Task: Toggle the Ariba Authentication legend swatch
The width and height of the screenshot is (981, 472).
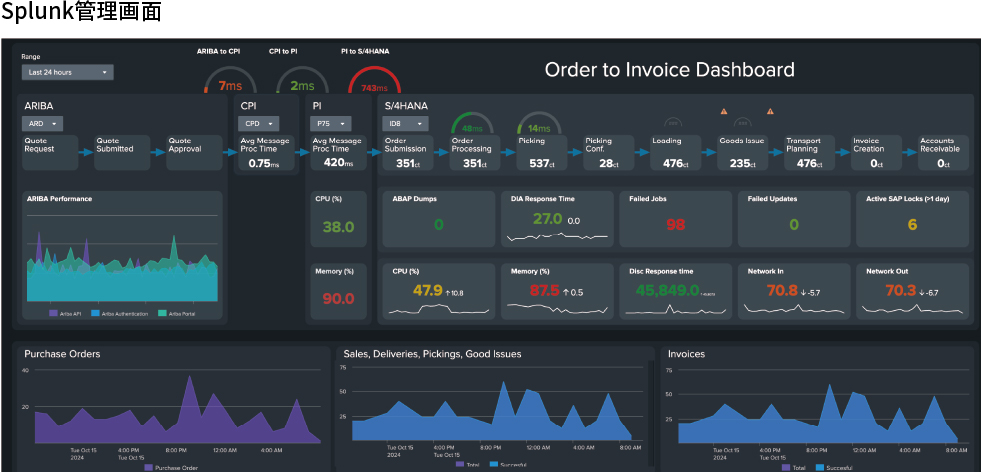Action: (95, 313)
